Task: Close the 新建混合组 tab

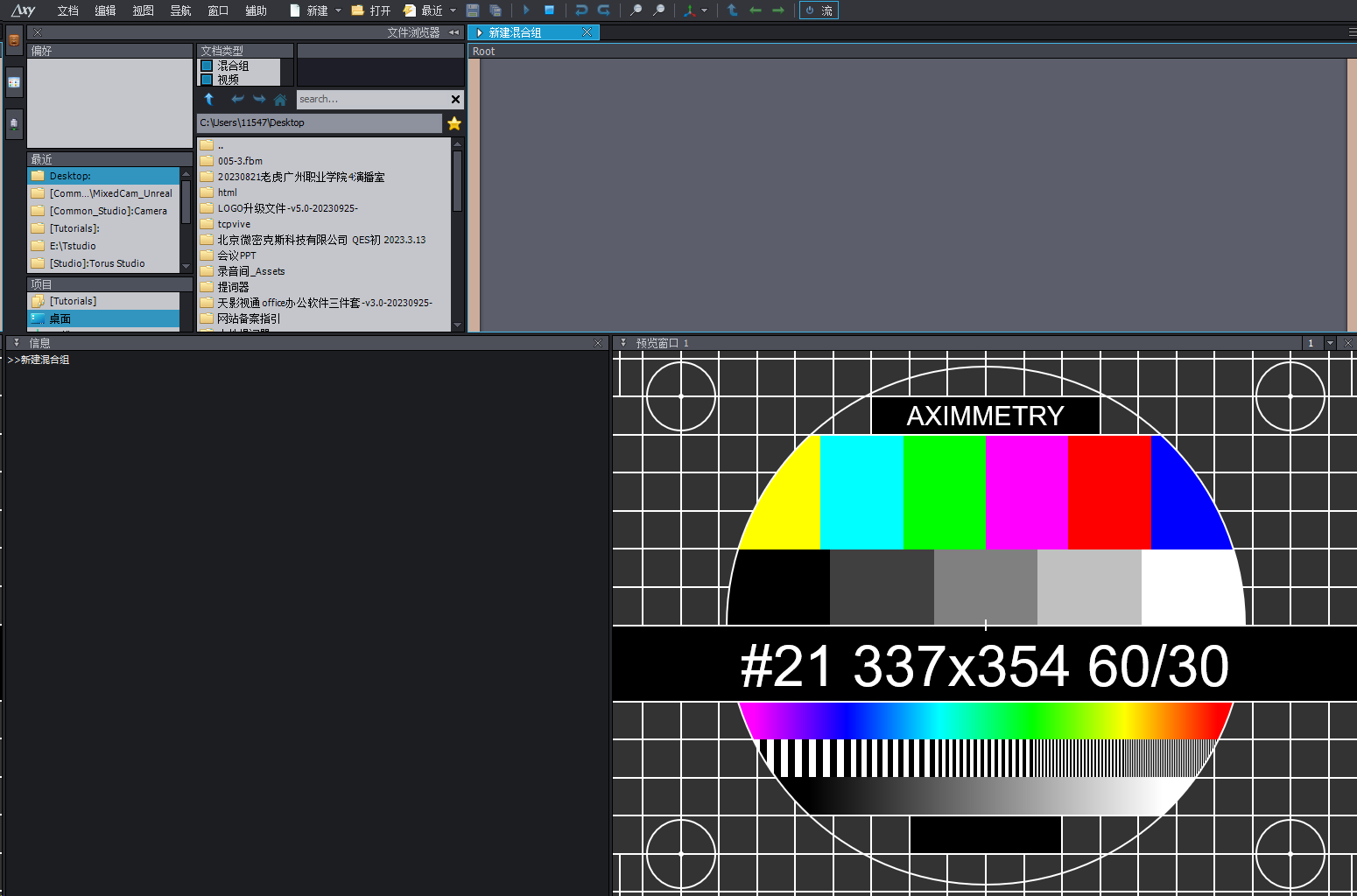Action: coord(587,32)
